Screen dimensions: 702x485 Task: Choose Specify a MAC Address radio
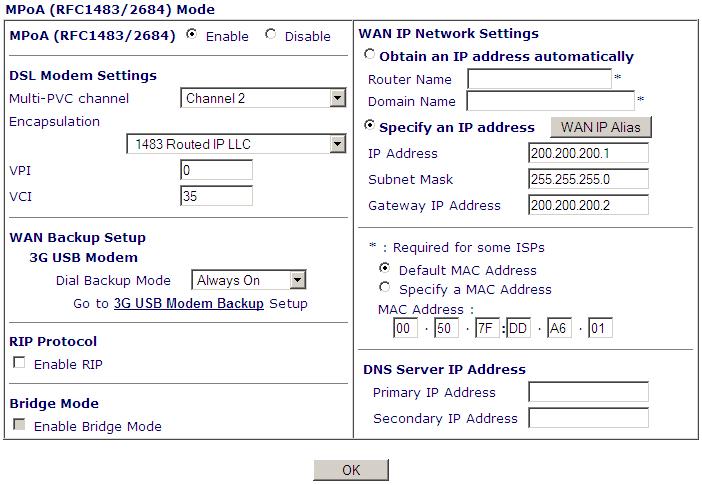point(385,288)
